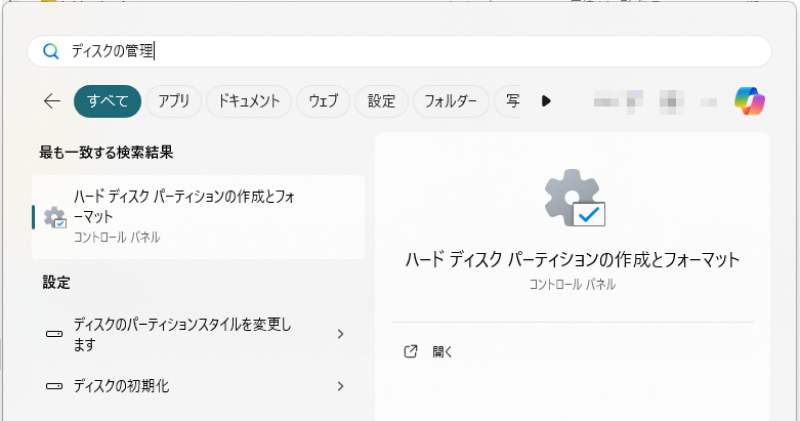Switch to the 設定 filter tab
The width and height of the screenshot is (800, 421).
tap(381, 101)
